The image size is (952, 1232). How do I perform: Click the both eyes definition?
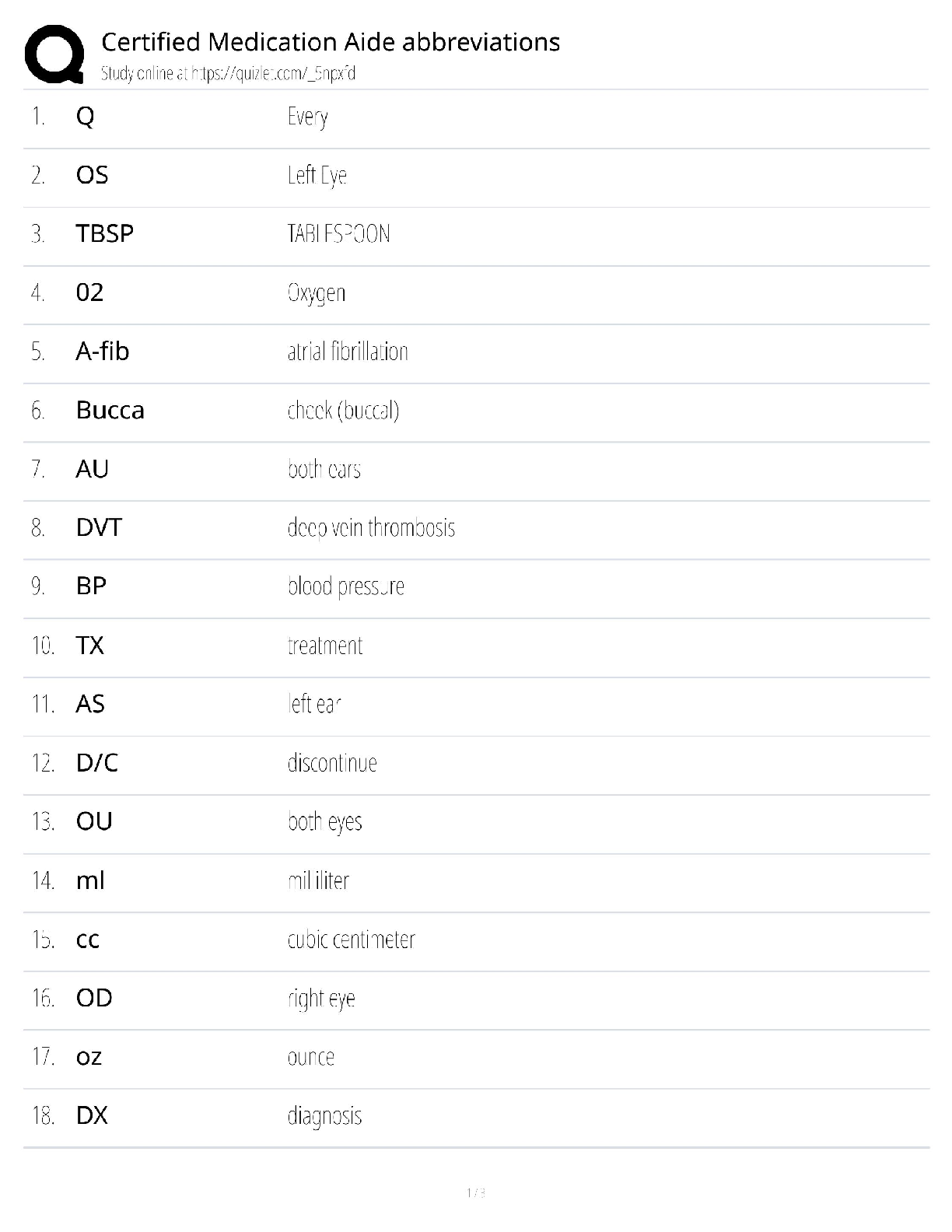point(324,822)
